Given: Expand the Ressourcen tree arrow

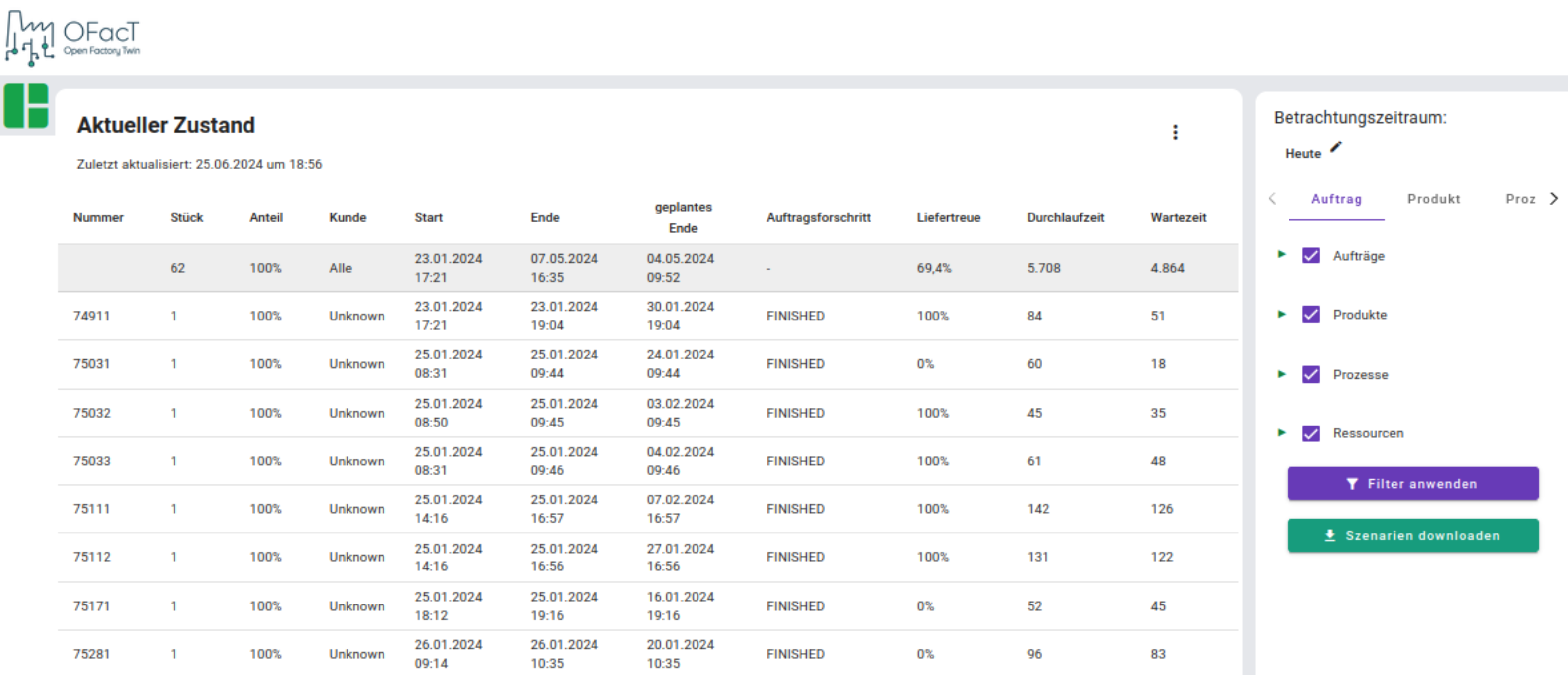Looking at the screenshot, I should coord(1281,433).
